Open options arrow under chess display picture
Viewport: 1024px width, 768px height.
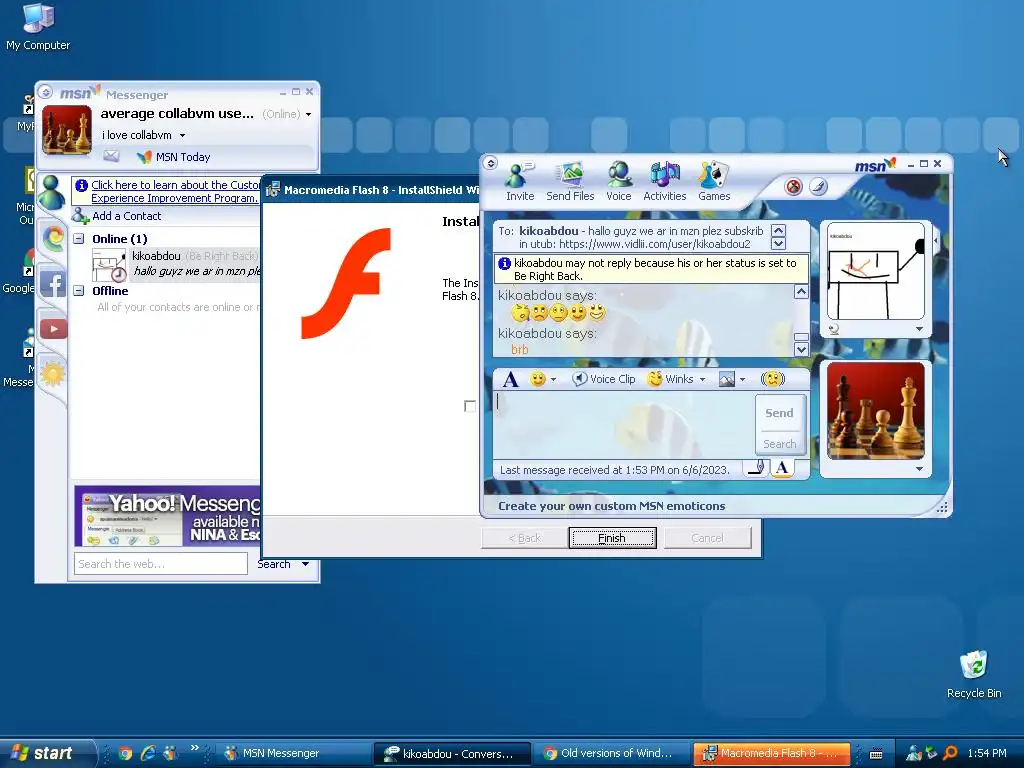click(920, 469)
